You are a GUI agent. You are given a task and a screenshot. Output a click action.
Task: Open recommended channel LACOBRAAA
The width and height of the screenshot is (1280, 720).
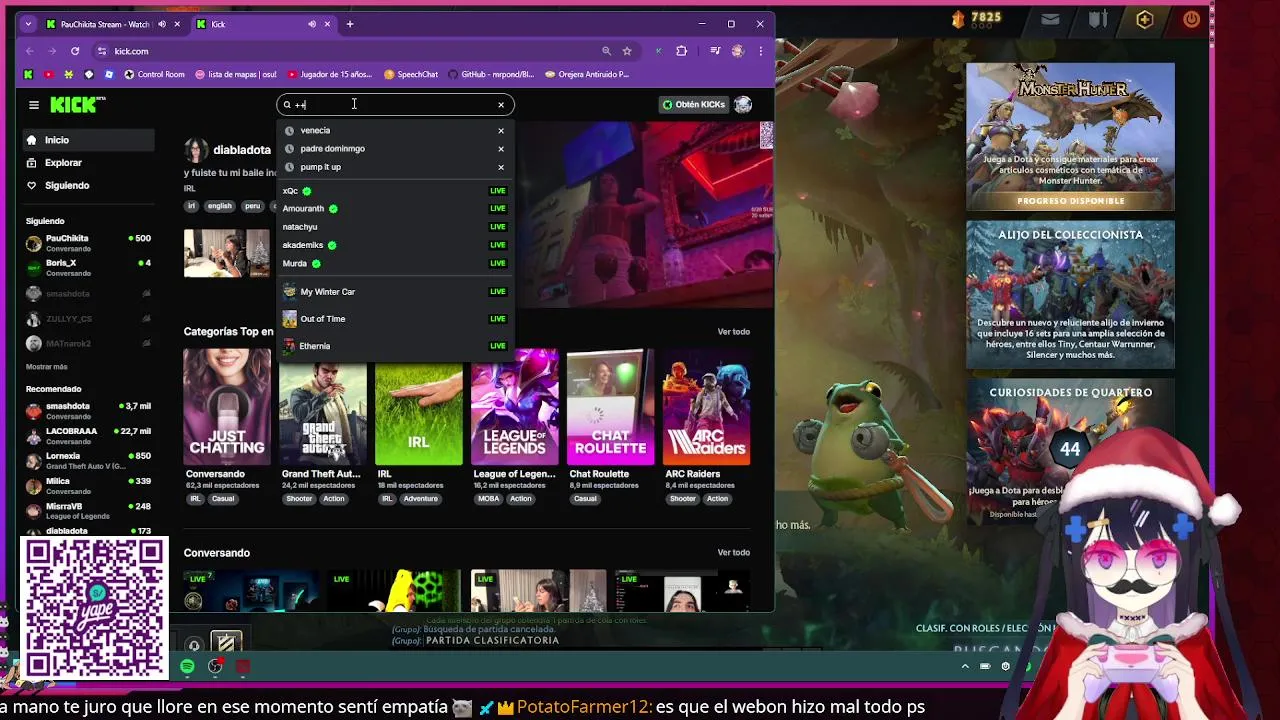88,436
